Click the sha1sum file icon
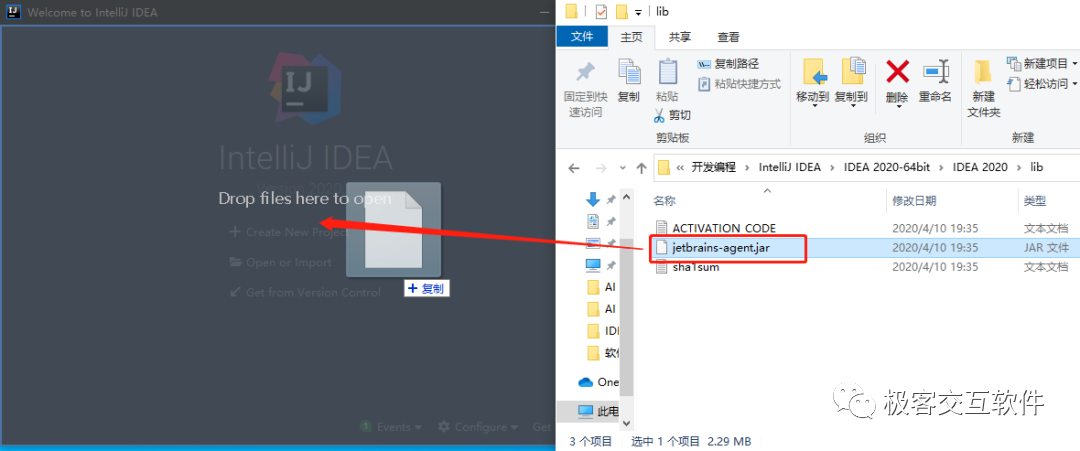This screenshot has width=1080, height=451. pyautogui.click(x=661, y=266)
